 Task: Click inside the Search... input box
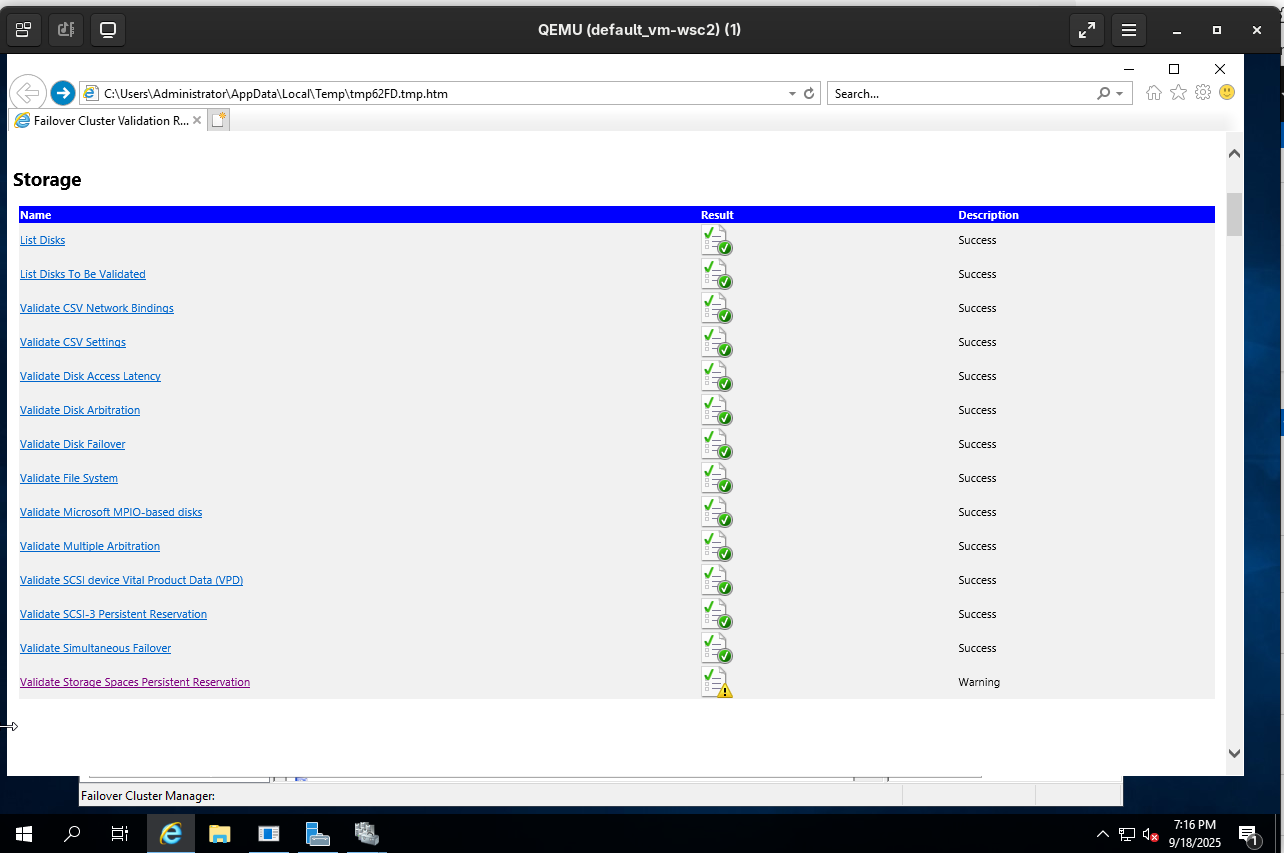[x=962, y=94]
